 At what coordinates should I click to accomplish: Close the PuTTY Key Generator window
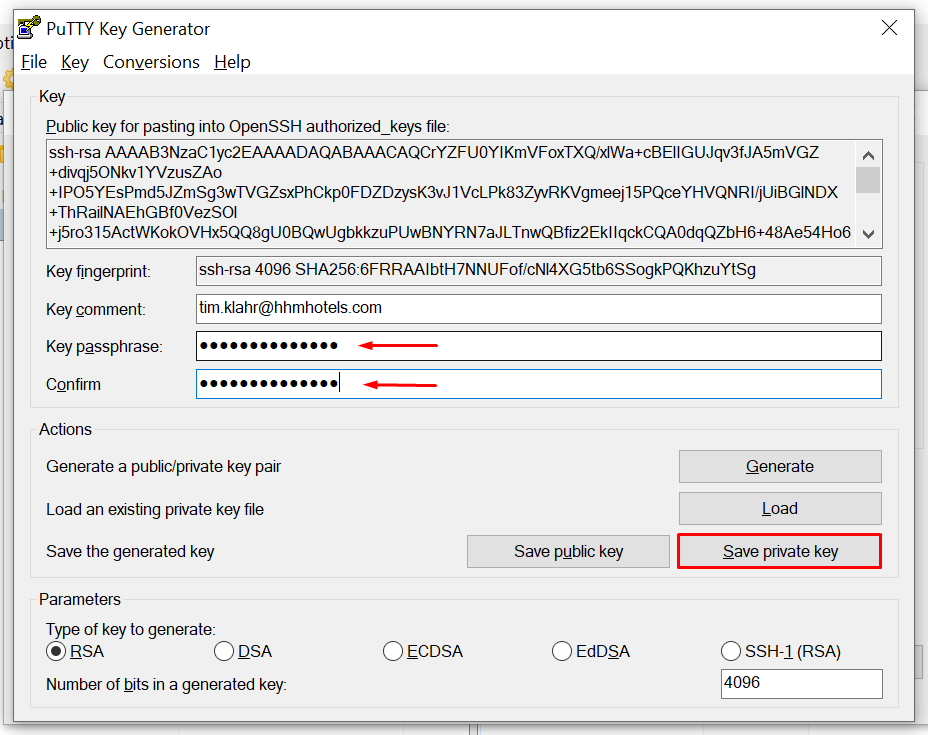[x=889, y=28]
